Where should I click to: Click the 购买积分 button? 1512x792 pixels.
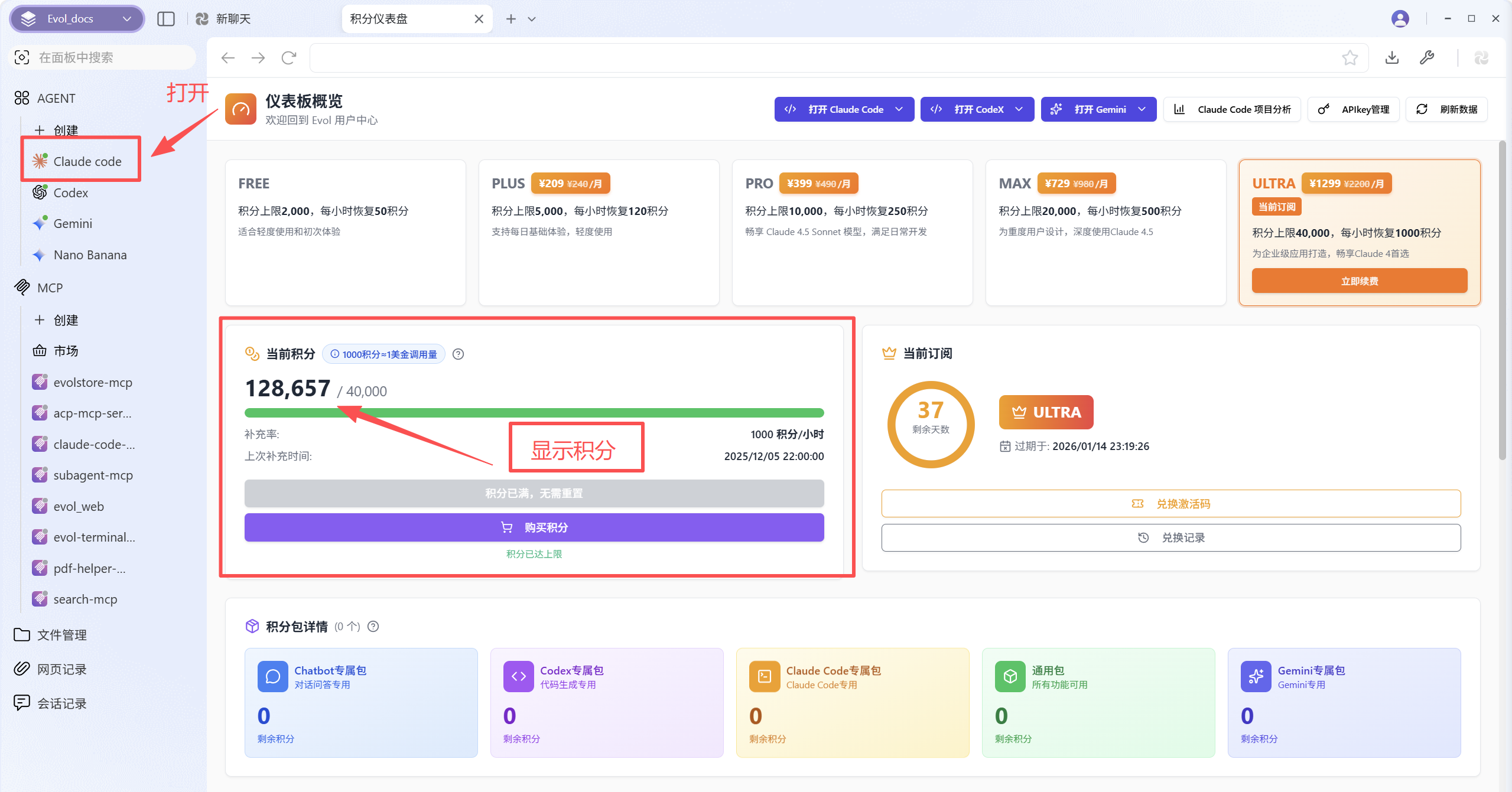[534, 527]
